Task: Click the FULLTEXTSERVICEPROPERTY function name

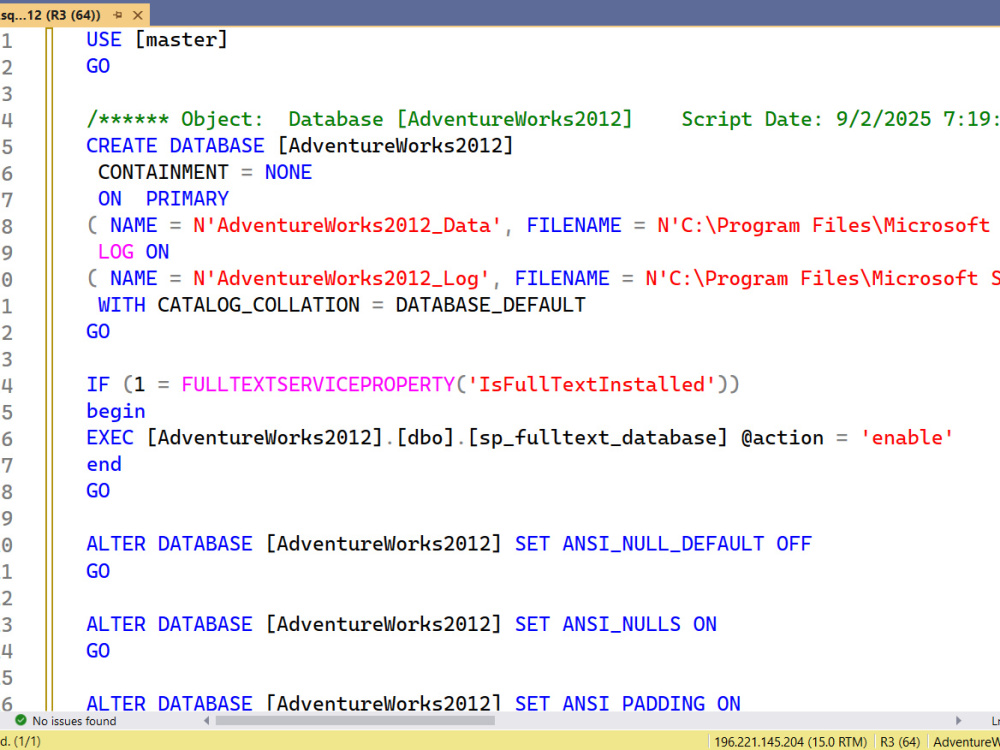Action: [x=318, y=385]
